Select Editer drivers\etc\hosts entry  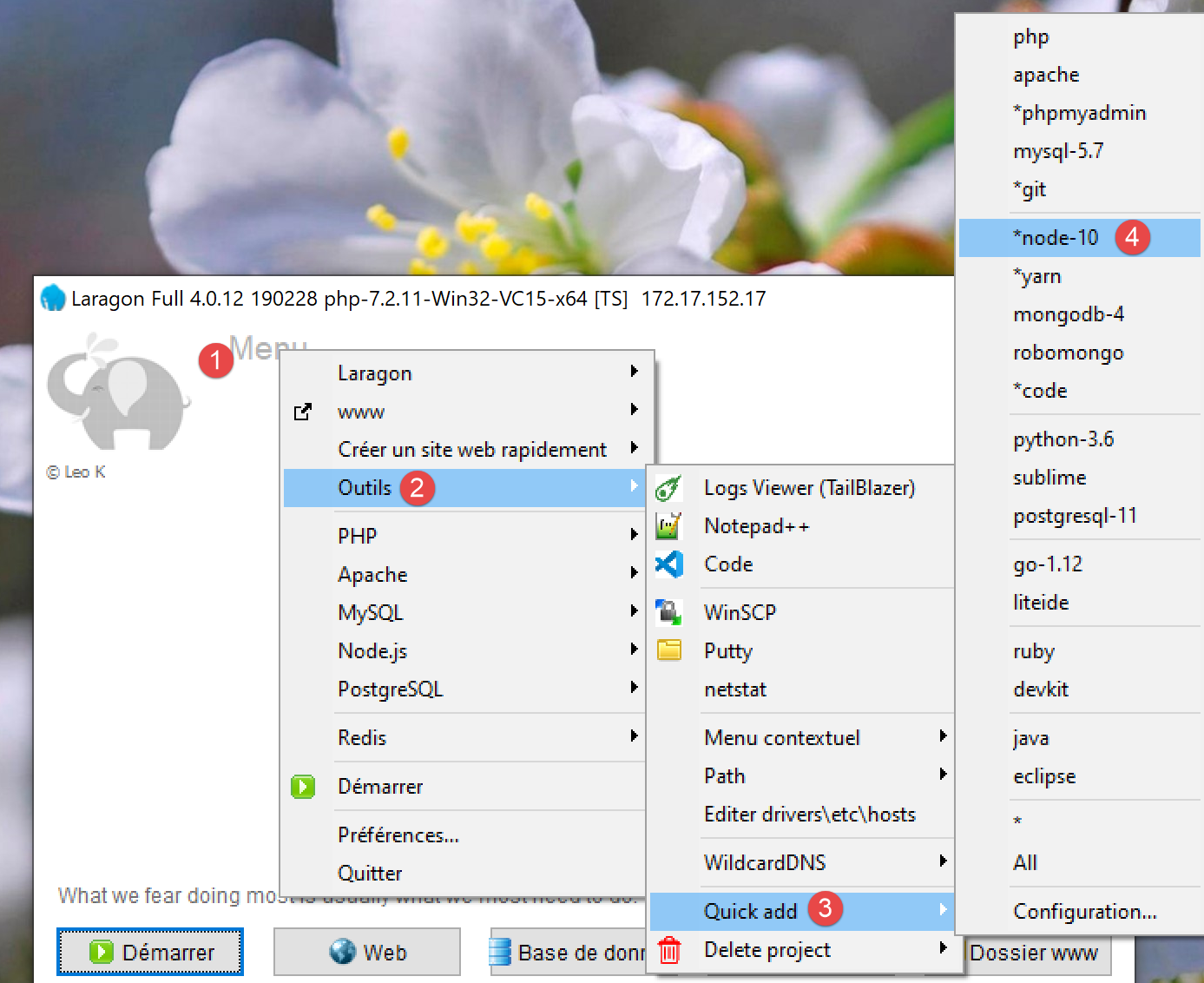click(809, 815)
